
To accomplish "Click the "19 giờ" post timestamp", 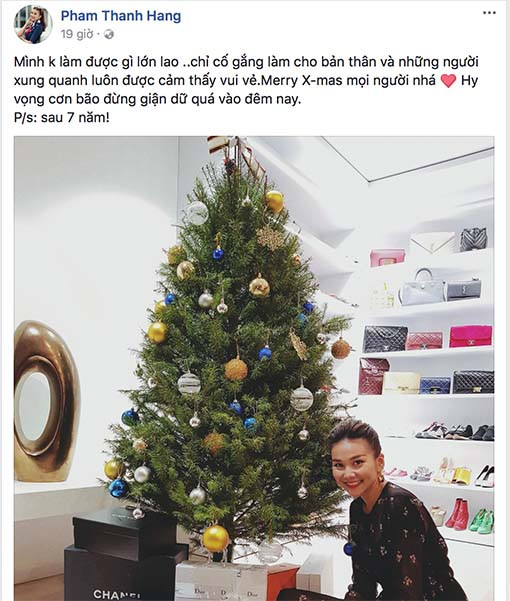I will [x=77, y=34].
